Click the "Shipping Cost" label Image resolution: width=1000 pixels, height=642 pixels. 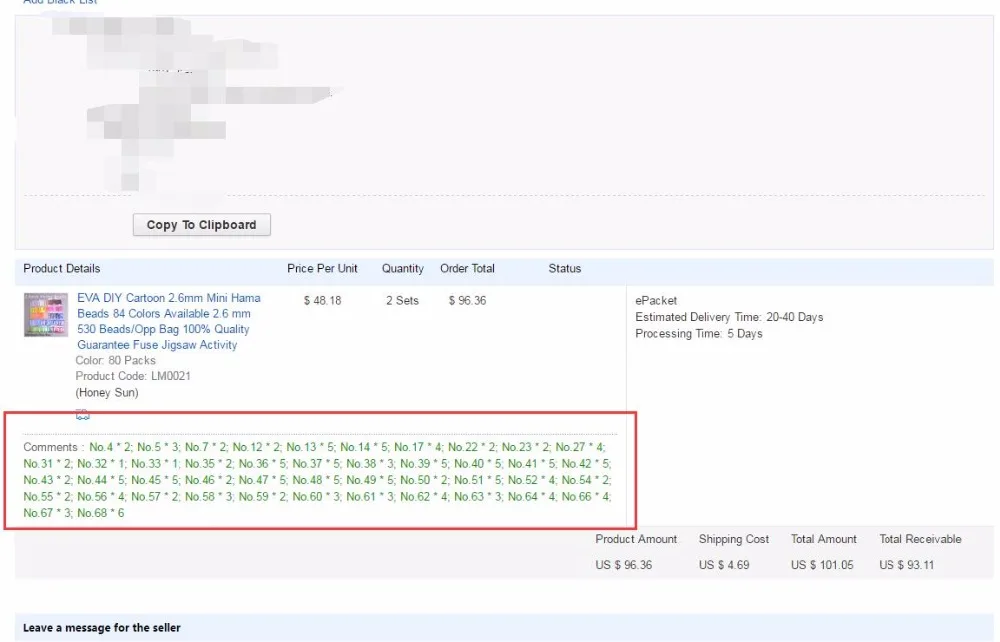point(733,539)
